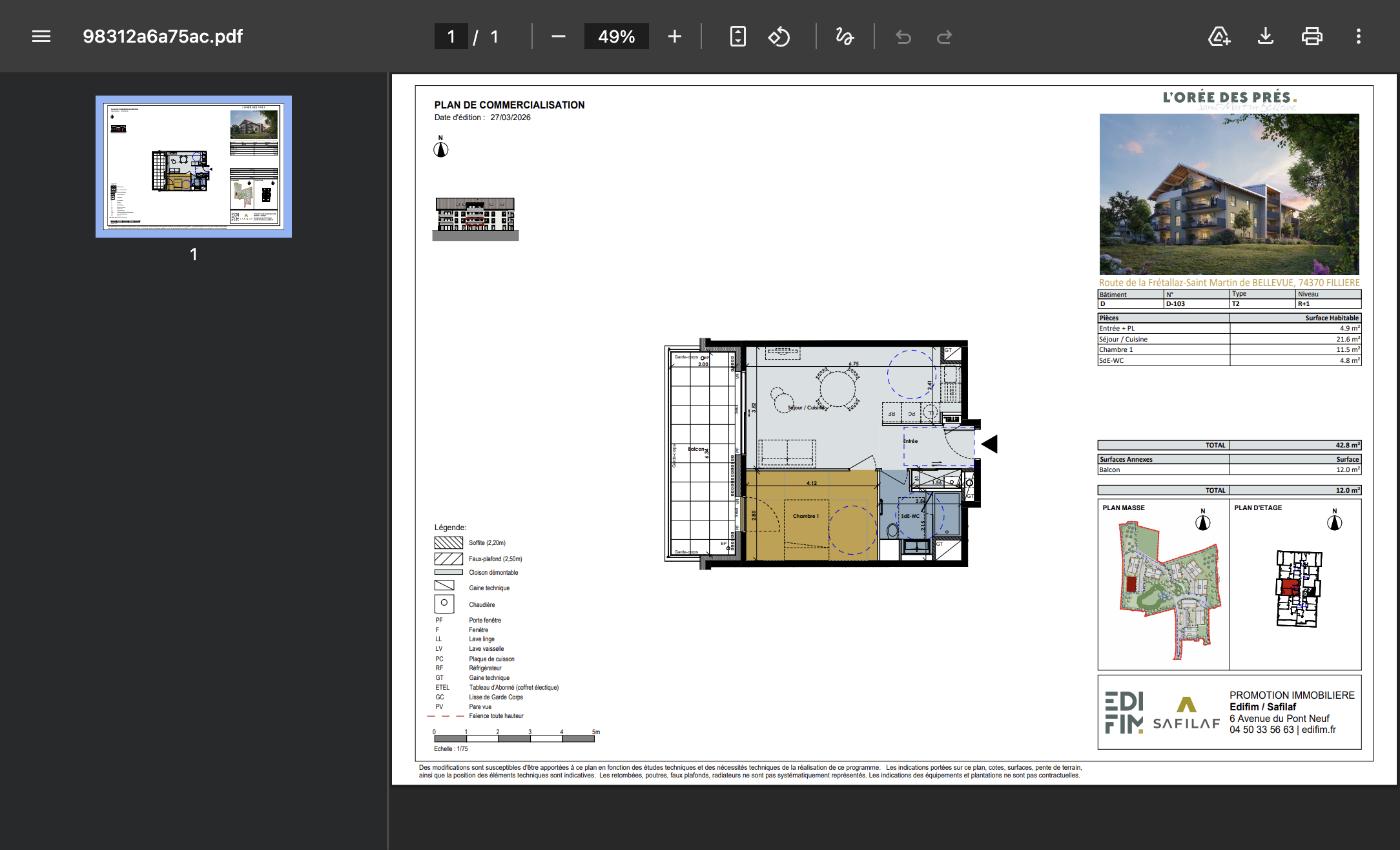The image size is (1400, 850).
Task: Download the PDF file
Action: coord(1265,36)
